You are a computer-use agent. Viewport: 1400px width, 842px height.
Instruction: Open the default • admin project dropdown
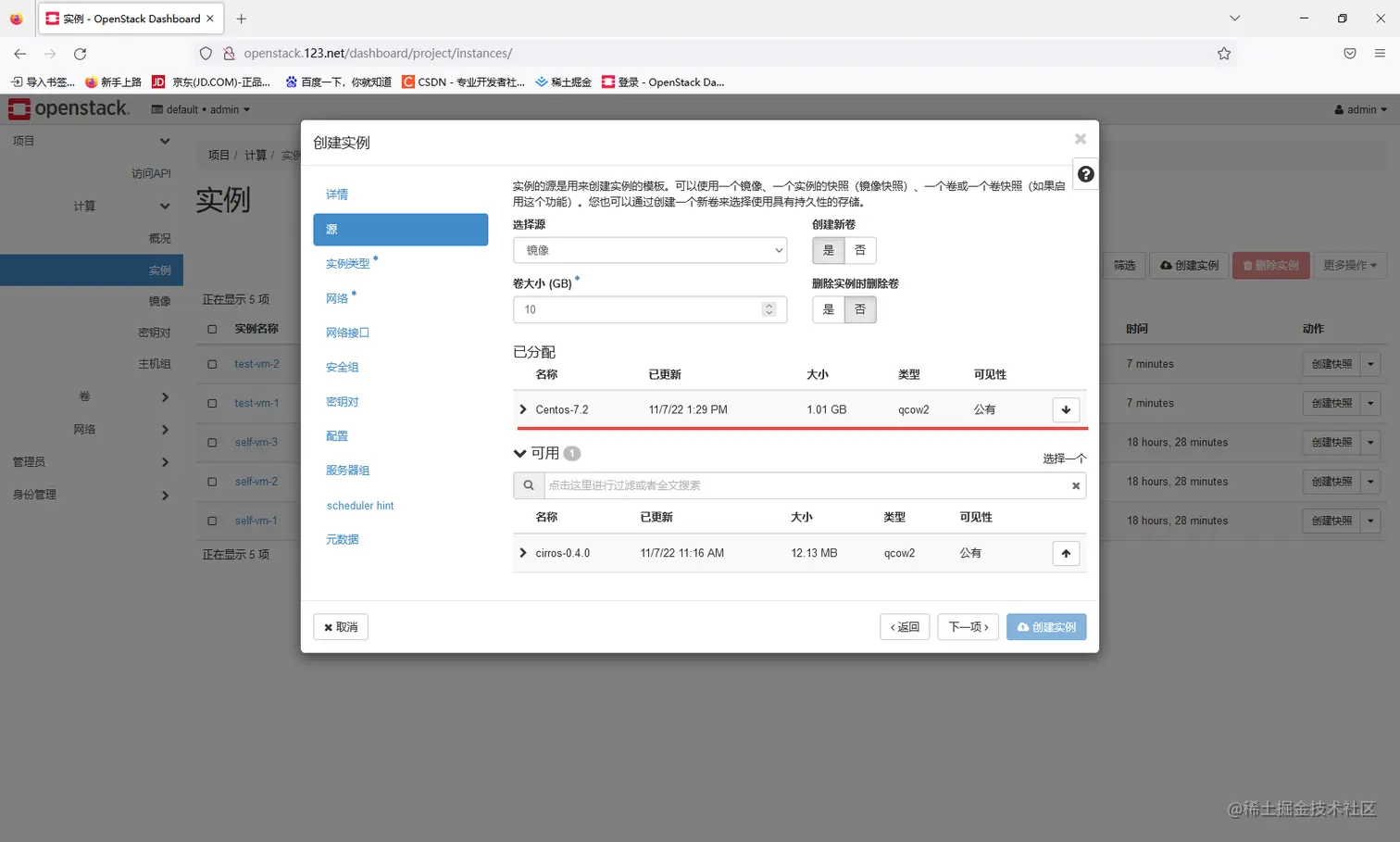tap(201, 109)
